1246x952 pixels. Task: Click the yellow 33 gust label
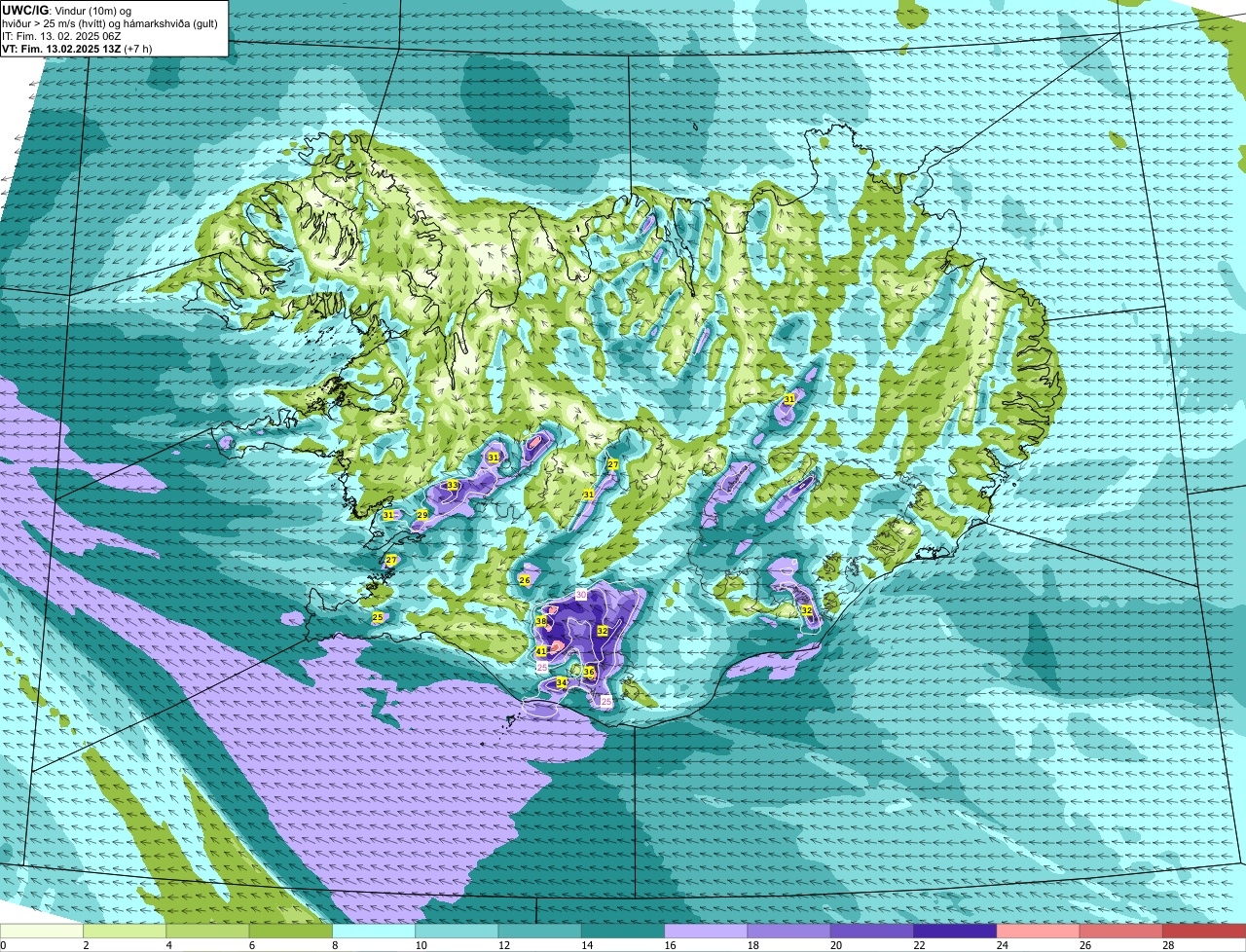tap(453, 485)
